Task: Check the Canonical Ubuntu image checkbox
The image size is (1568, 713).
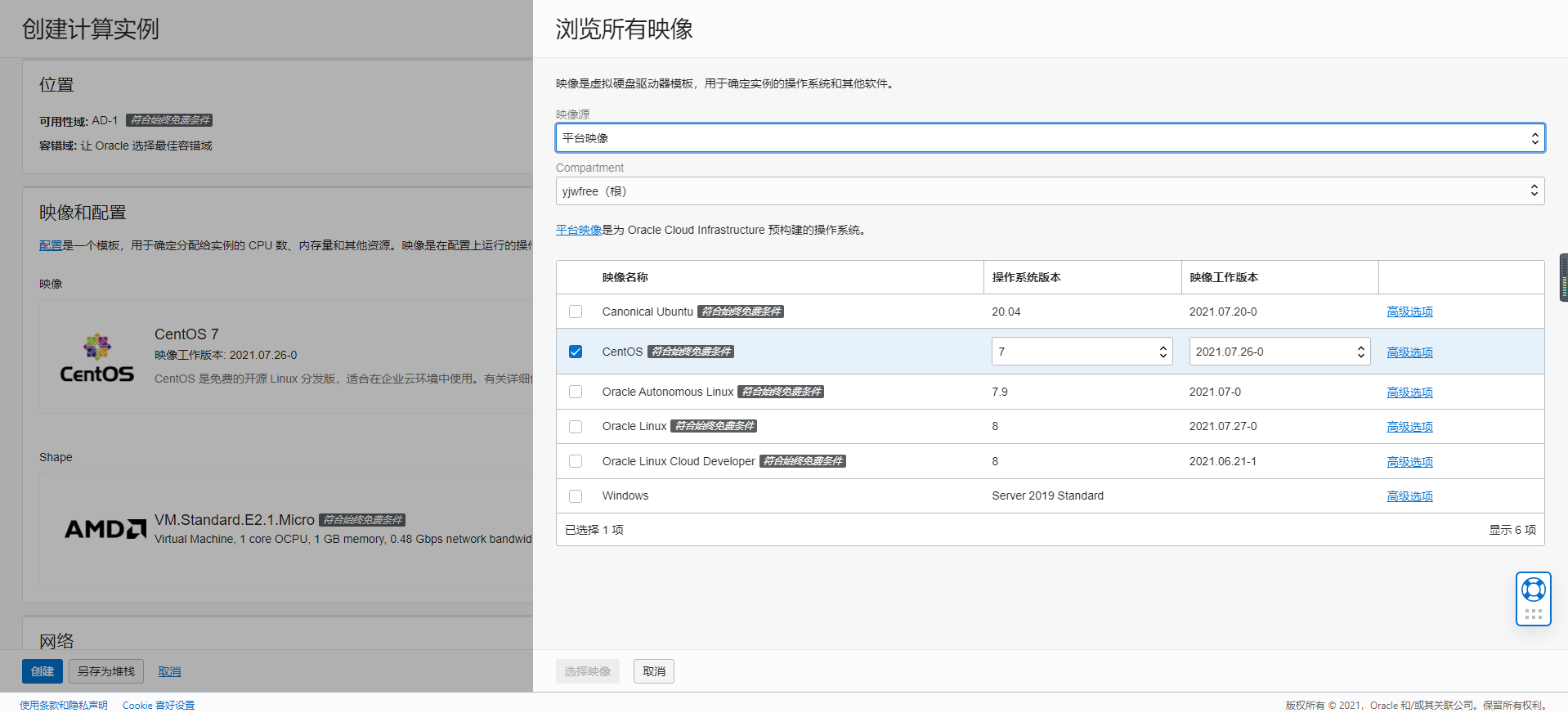Action: click(x=576, y=312)
